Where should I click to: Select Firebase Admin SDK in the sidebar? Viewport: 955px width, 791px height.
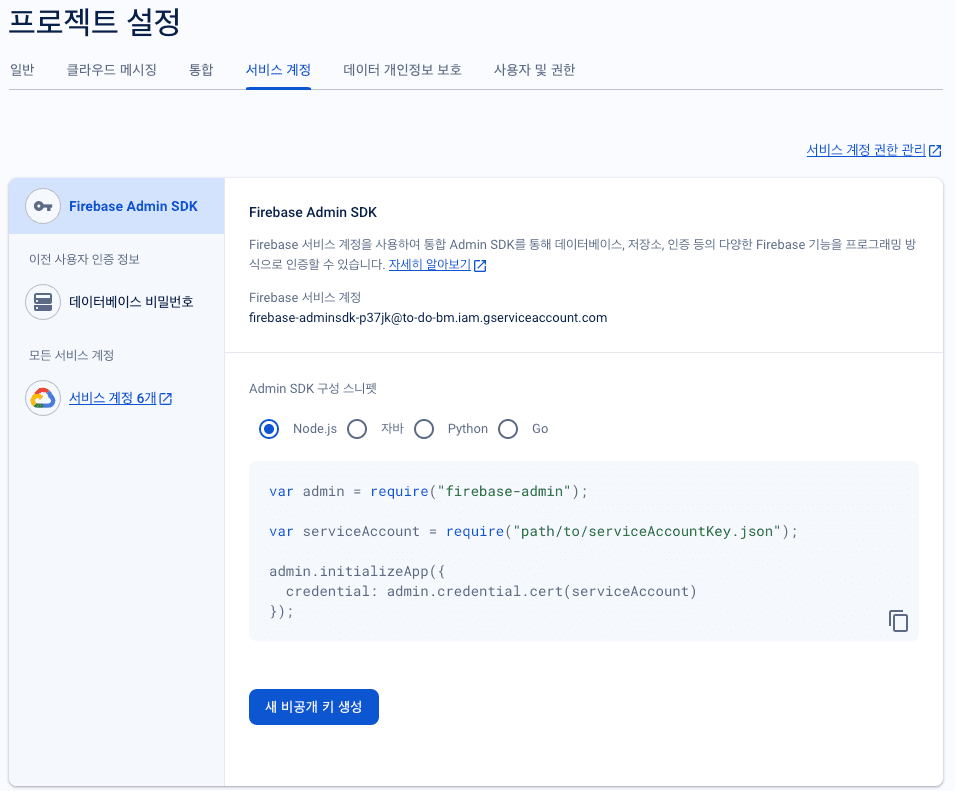click(116, 206)
